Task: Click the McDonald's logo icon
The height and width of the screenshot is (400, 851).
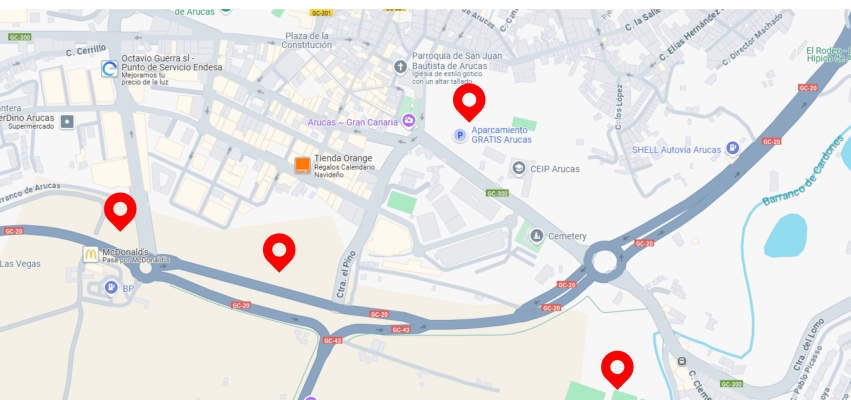Action: point(91,254)
